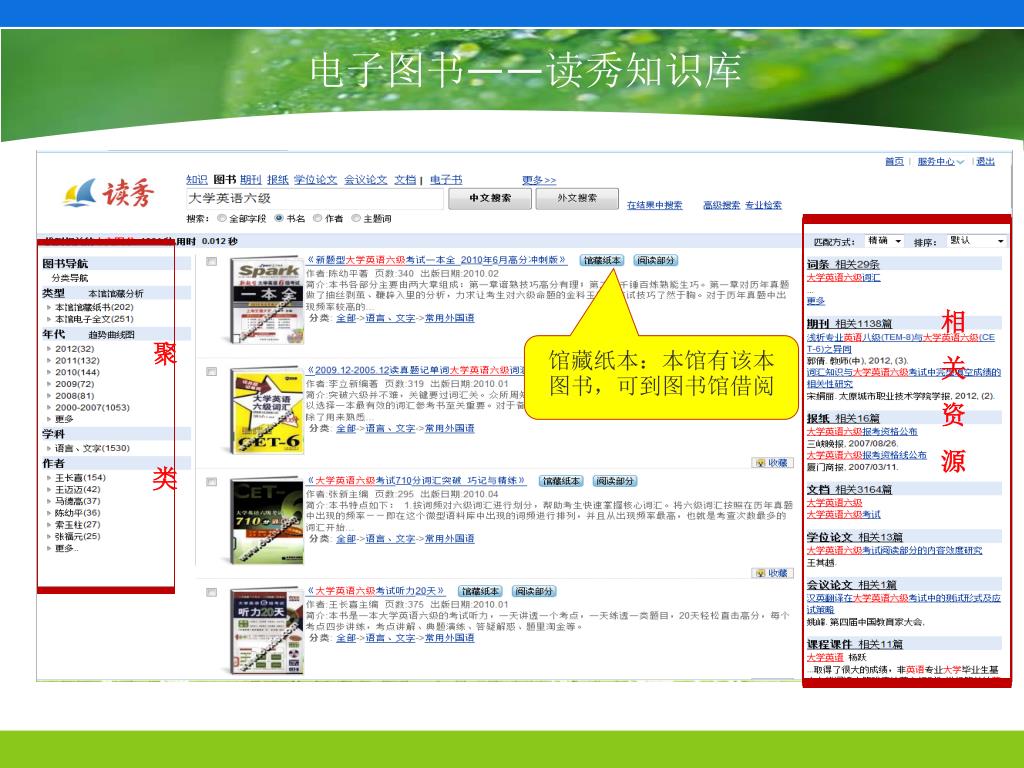Select the 全部字段 search radio button
Screen dimensions: 1024x768
click(x=222, y=218)
